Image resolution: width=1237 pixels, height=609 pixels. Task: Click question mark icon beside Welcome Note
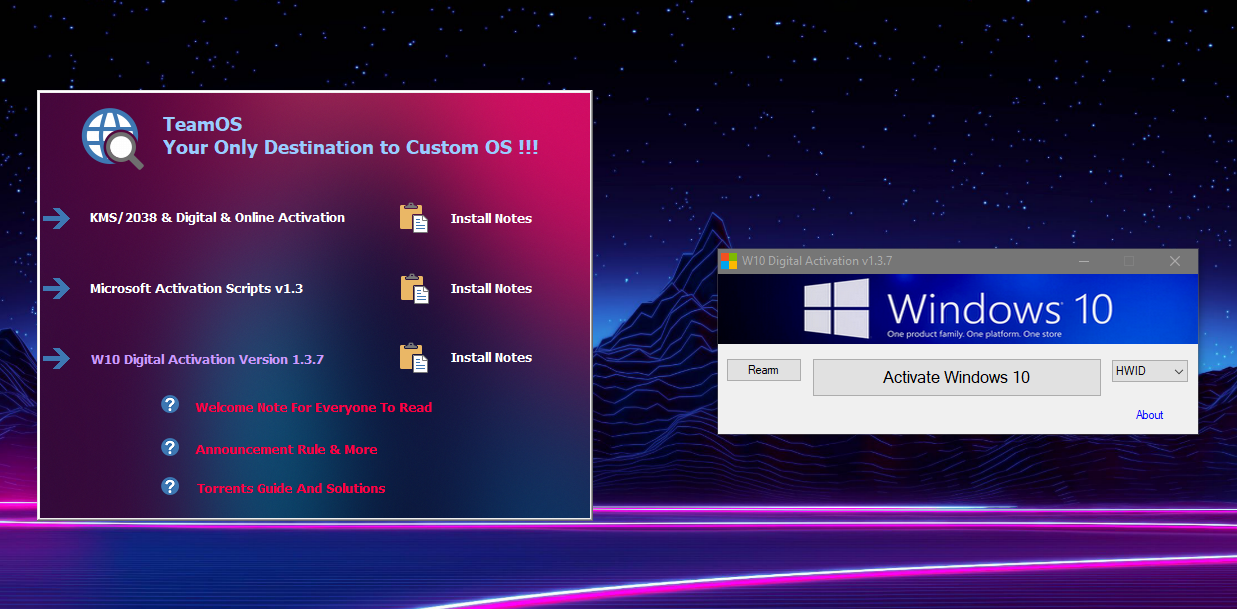170,404
